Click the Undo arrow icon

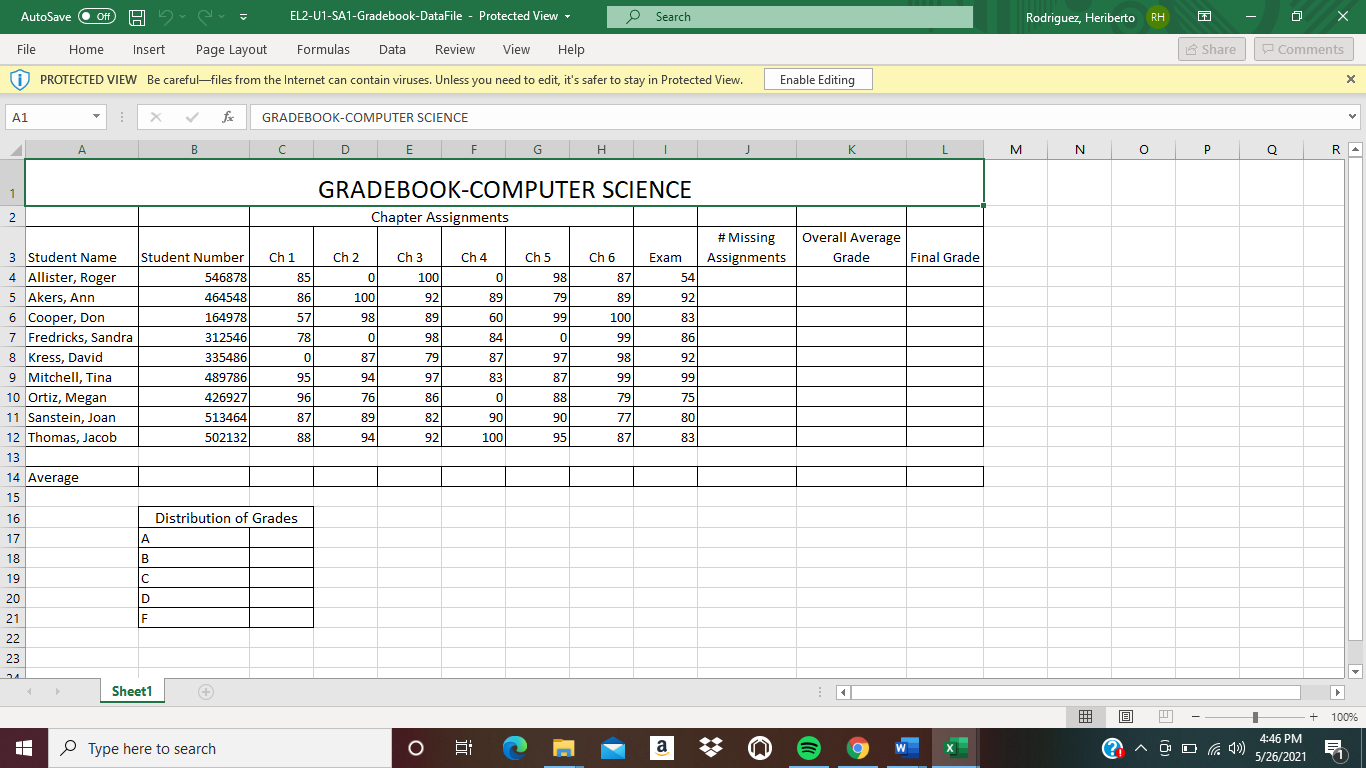point(168,17)
